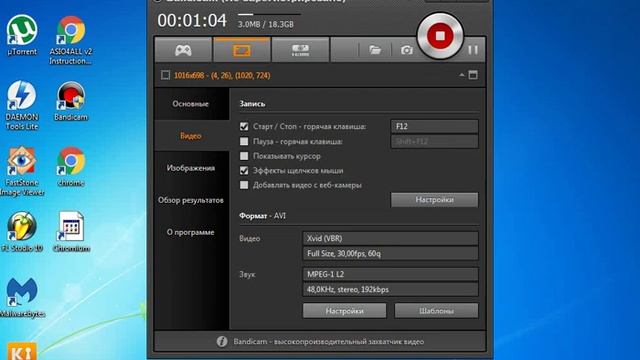Image resolution: width=640 pixels, height=360 pixels.
Task: Open FastStone Image Viewer shortcut
Action: pyautogui.click(x=22, y=171)
